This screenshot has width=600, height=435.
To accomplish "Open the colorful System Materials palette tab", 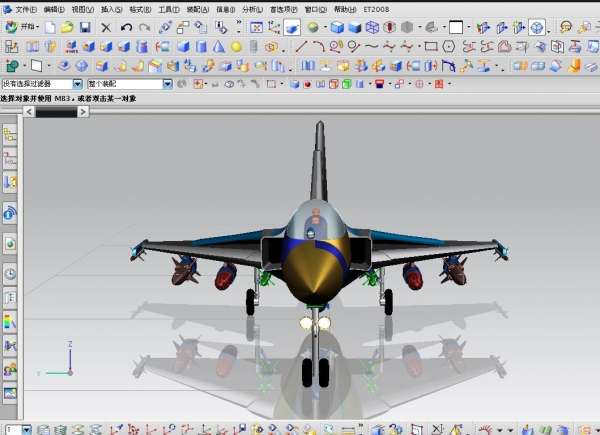I will click(10, 321).
